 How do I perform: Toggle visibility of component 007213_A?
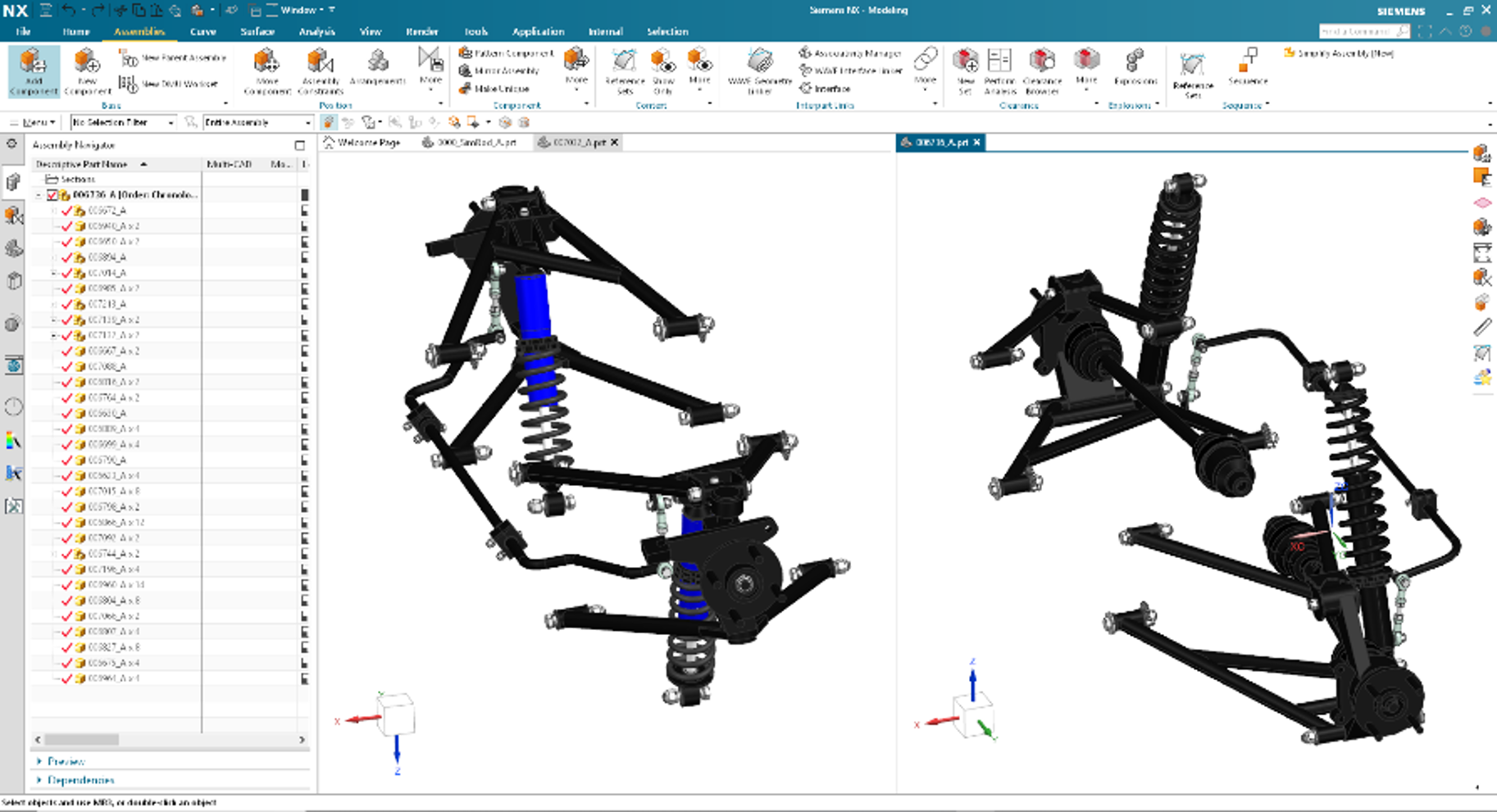[x=66, y=303]
